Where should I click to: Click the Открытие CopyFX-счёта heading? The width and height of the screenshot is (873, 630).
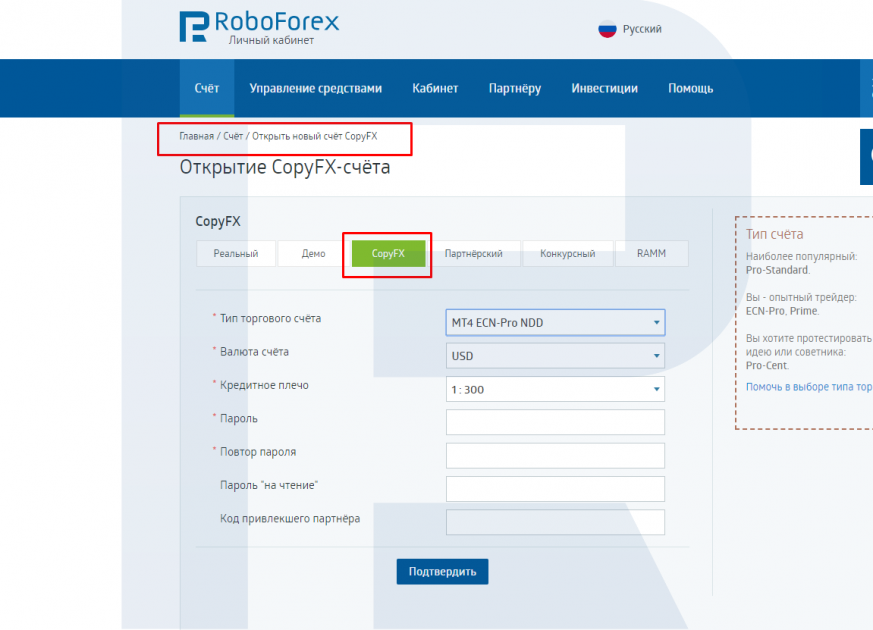pos(285,167)
